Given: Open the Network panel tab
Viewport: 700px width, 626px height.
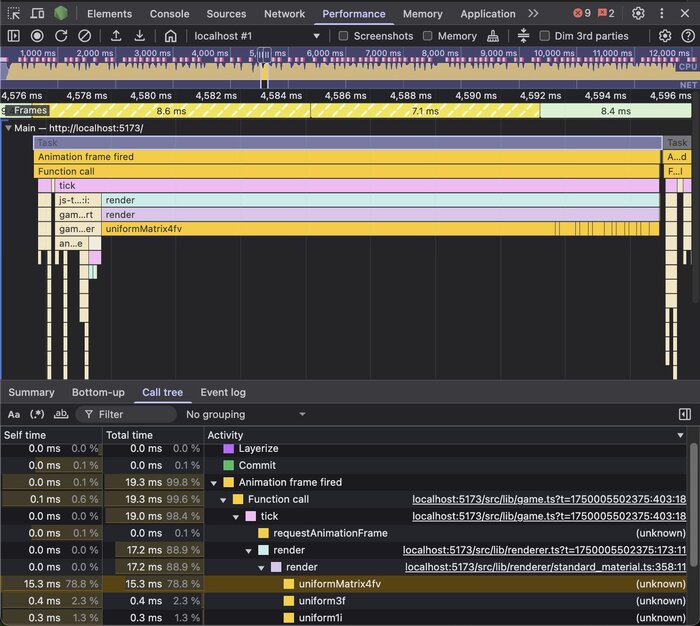Looking at the screenshot, I should click(x=284, y=14).
